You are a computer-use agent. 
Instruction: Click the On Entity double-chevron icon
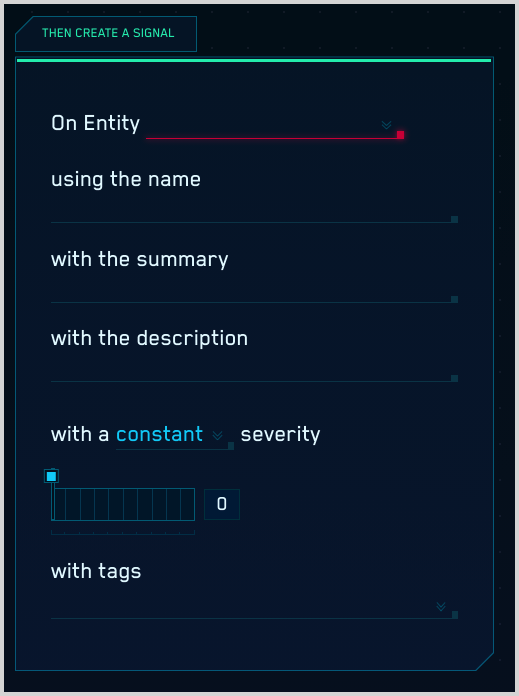[386, 125]
